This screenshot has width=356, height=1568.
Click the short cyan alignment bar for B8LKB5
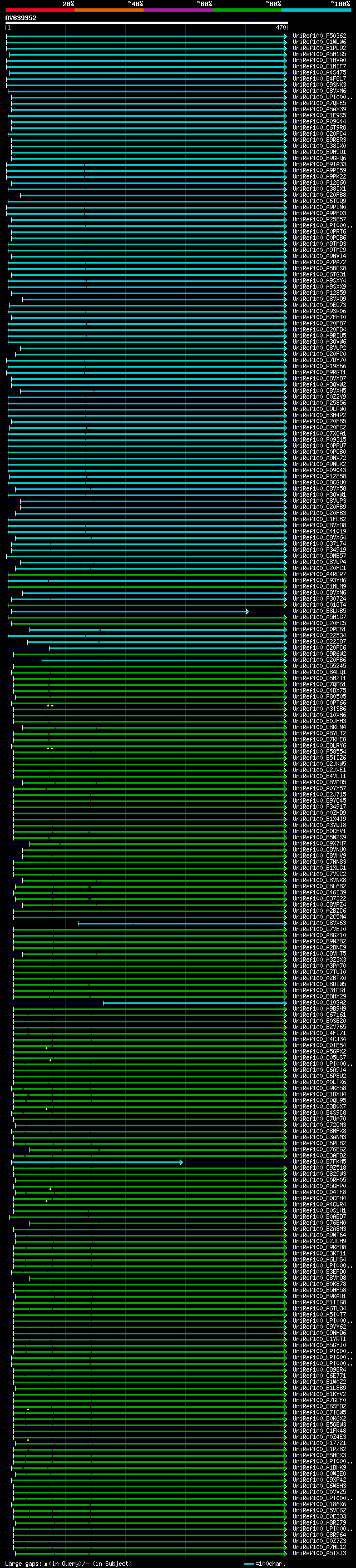coord(130,611)
